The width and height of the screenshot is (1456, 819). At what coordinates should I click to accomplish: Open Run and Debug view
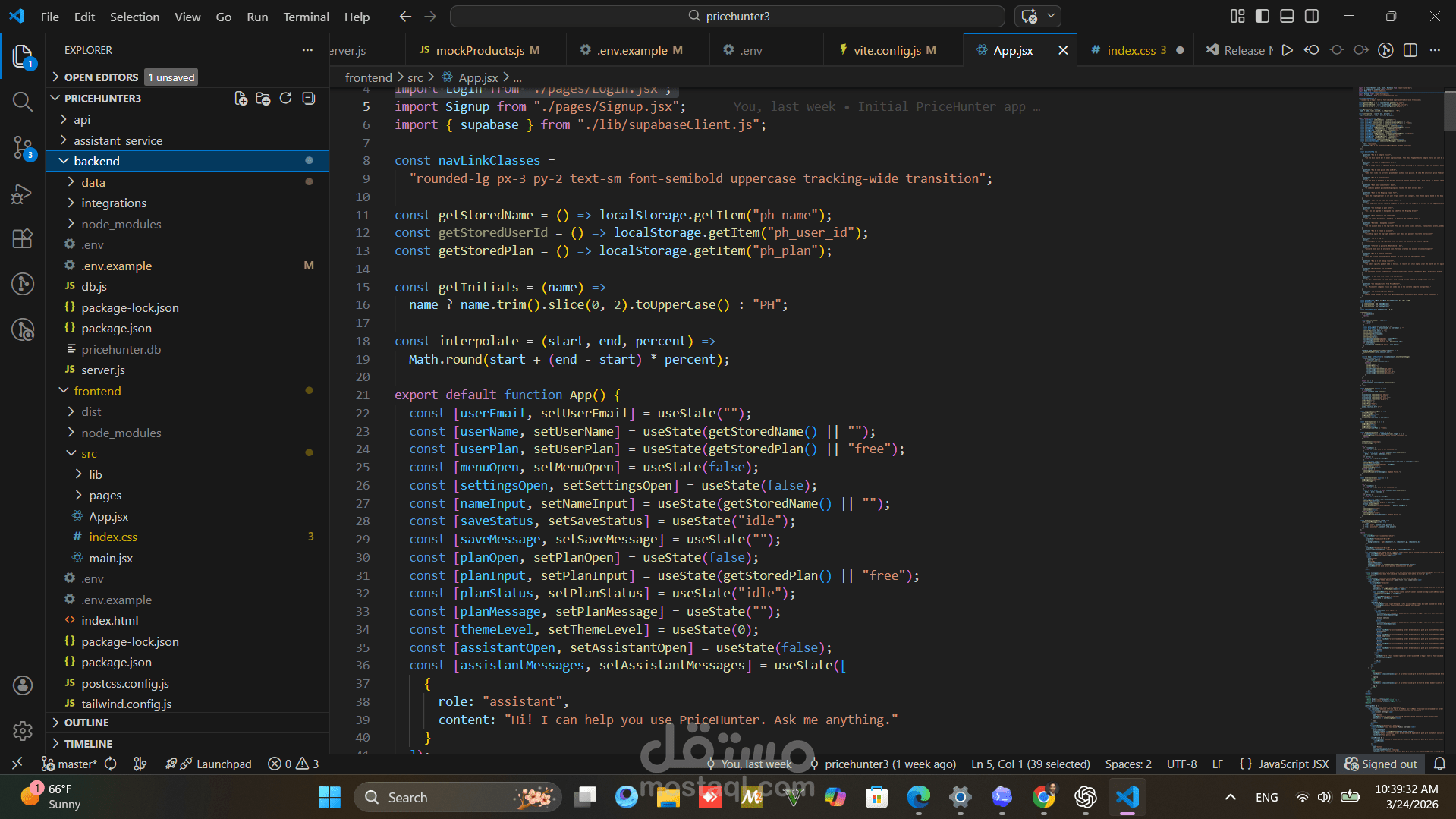(x=22, y=194)
